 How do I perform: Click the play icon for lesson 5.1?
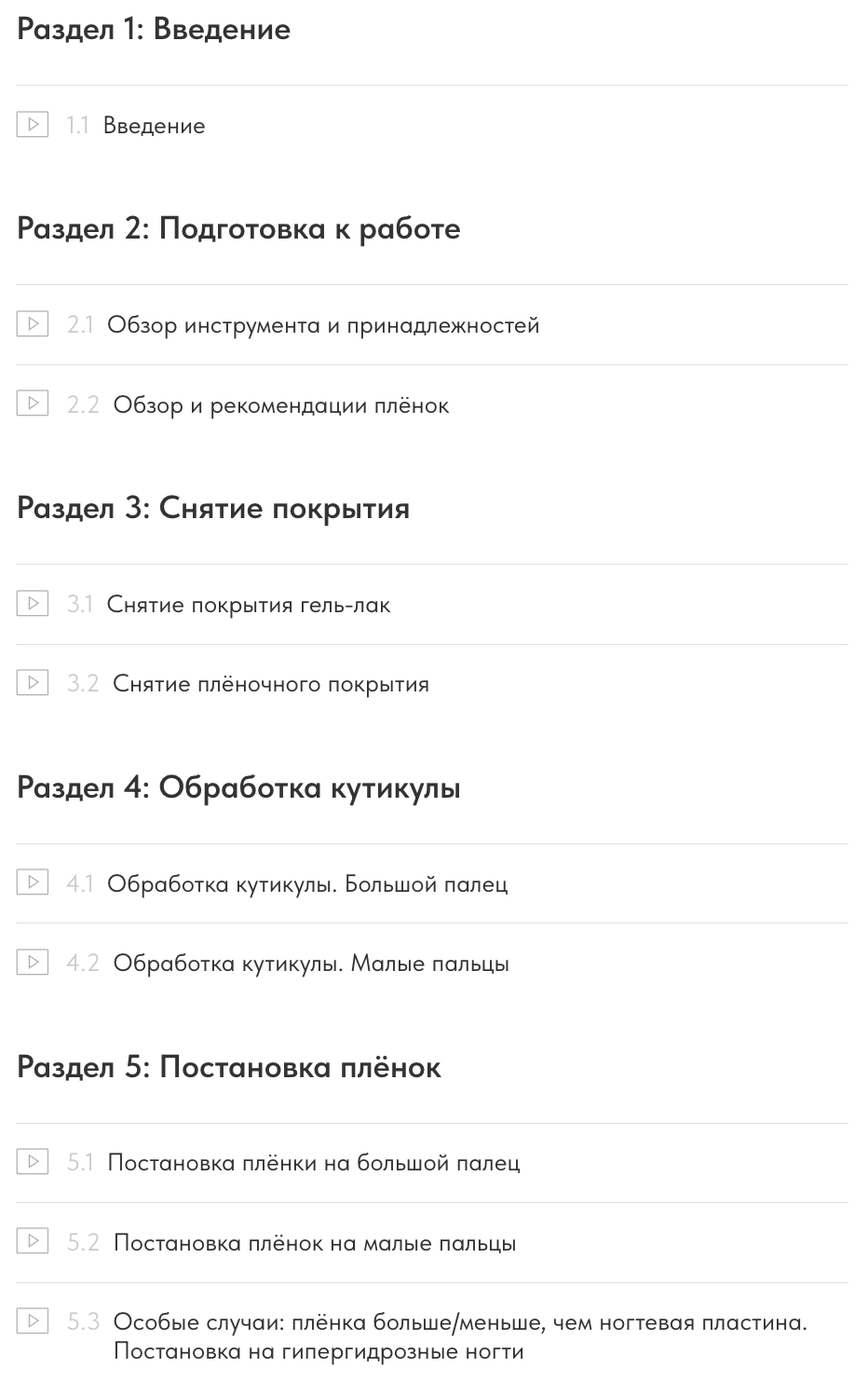tap(33, 1161)
